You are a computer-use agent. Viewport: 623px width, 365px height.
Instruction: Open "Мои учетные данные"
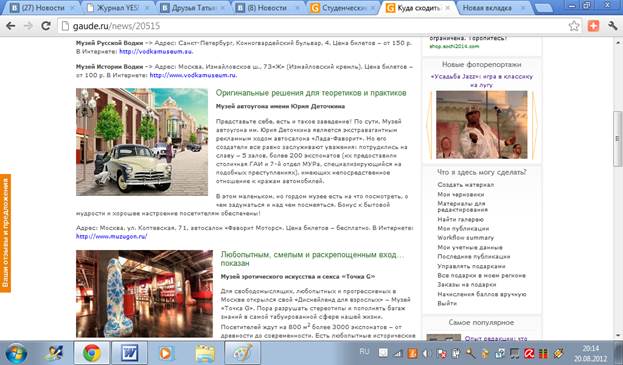pos(470,247)
